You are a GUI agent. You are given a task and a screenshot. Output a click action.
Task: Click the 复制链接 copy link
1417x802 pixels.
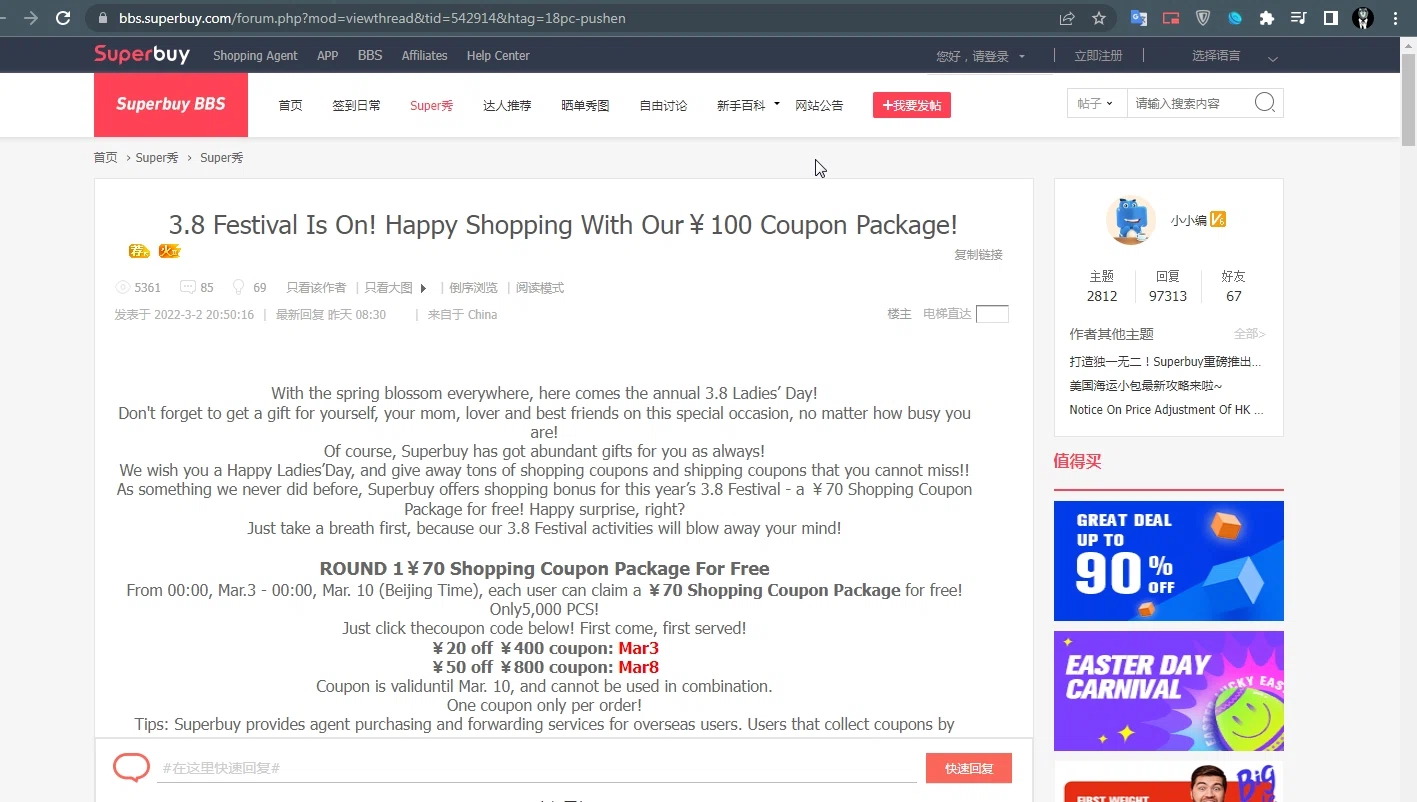point(978,255)
